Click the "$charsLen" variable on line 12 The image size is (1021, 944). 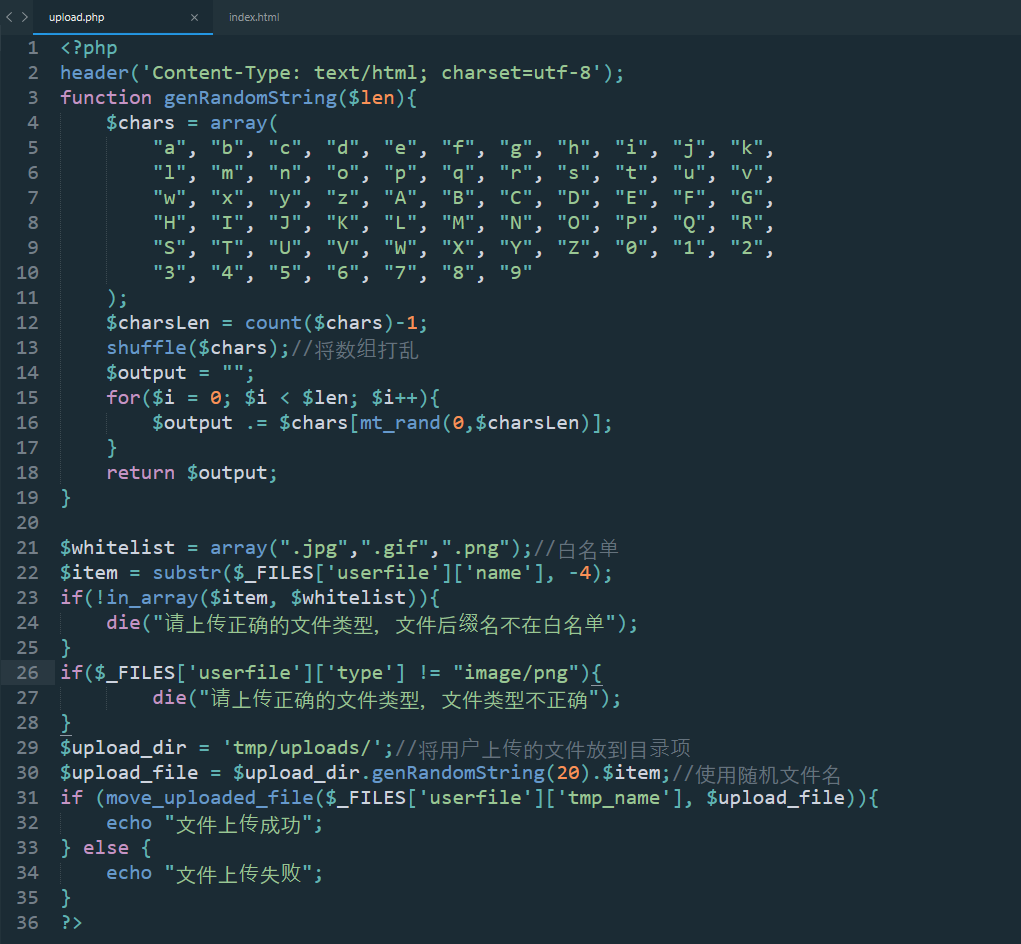158,323
